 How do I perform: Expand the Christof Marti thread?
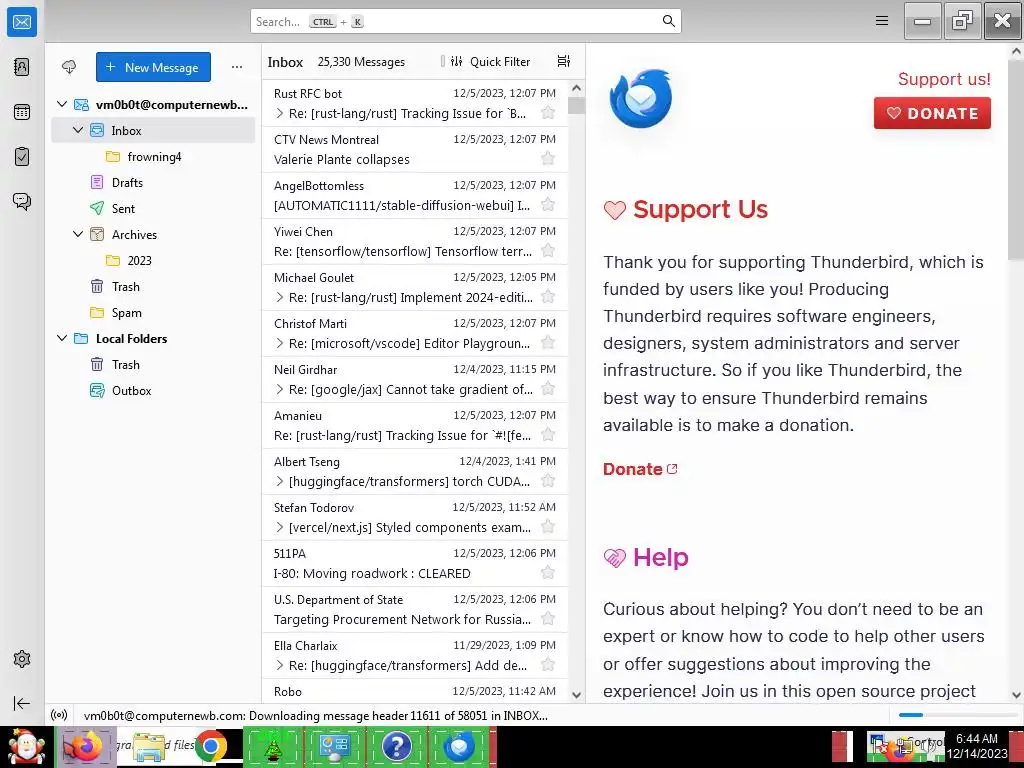pyautogui.click(x=280, y=344)
